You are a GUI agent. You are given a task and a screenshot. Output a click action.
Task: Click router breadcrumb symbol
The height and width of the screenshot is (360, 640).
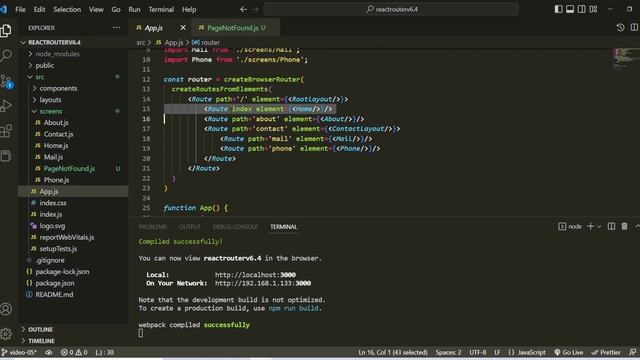tap(206, 42)
